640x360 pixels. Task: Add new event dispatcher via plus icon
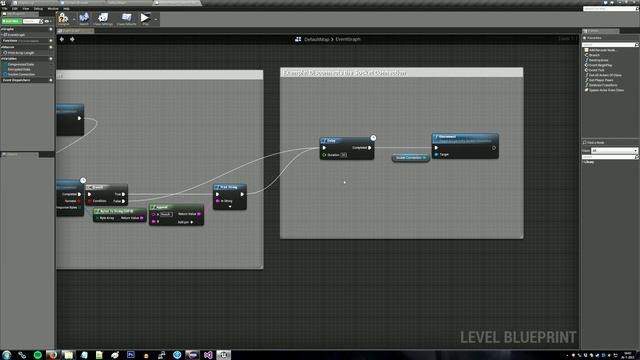[x=51, y=80]
